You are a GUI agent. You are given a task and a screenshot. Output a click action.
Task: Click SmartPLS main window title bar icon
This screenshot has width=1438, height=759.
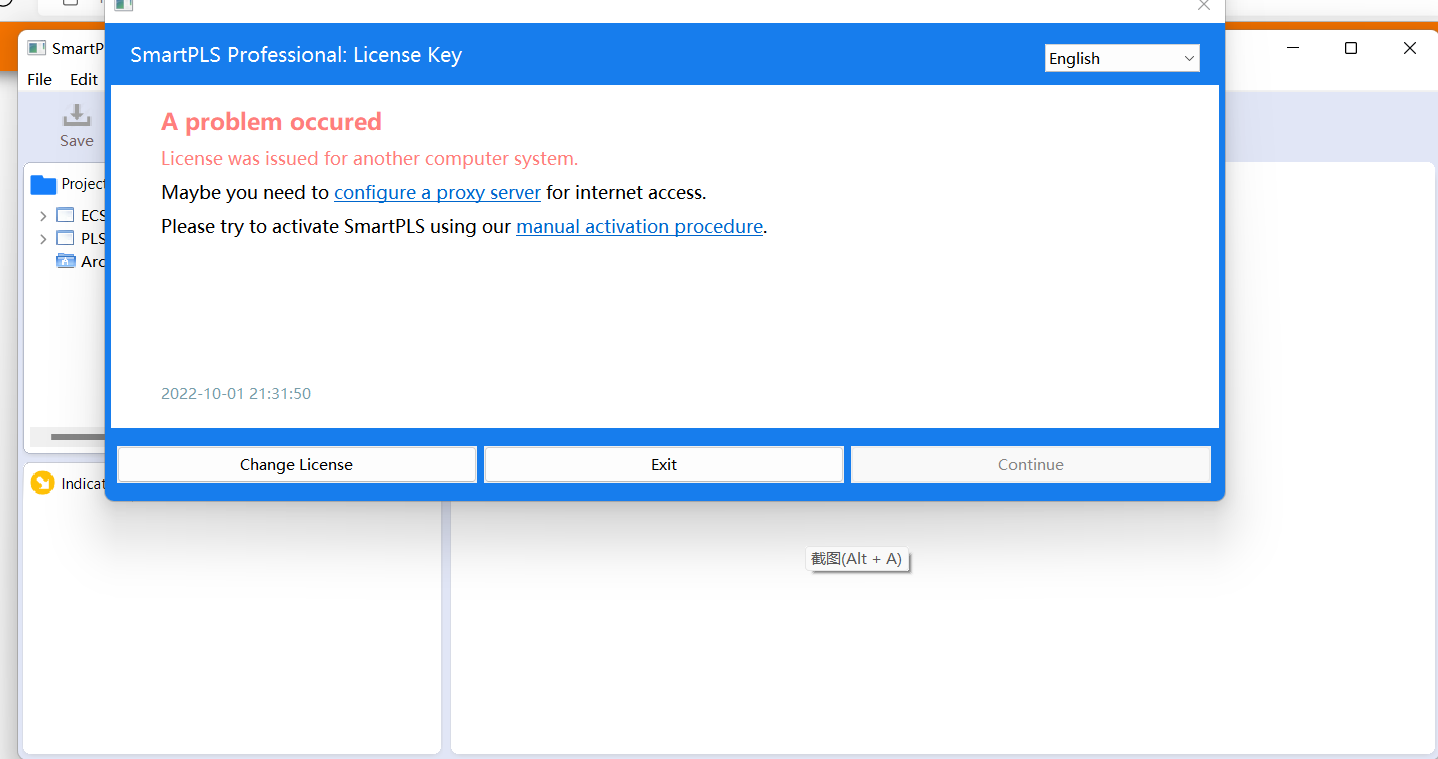coord(36,48)
